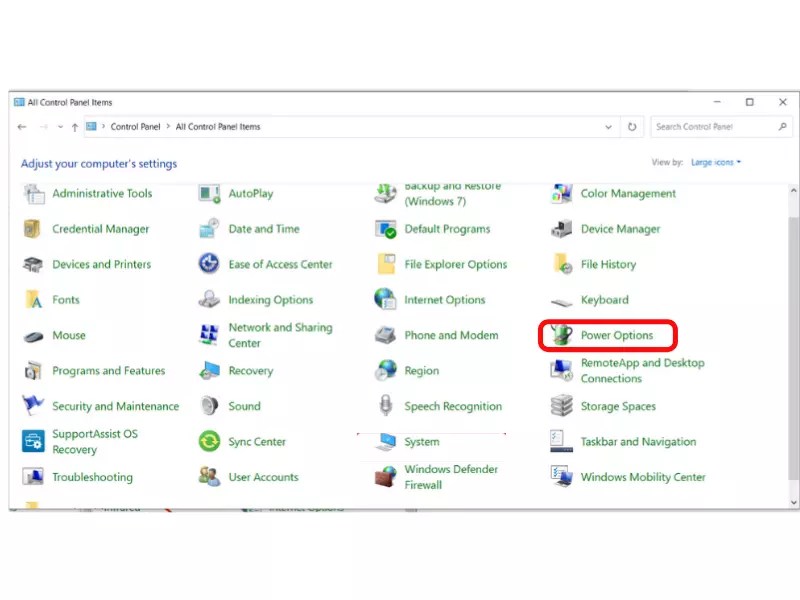
Task: Open the Network and Sharing Center icon
Action: [x=209, y=335]
